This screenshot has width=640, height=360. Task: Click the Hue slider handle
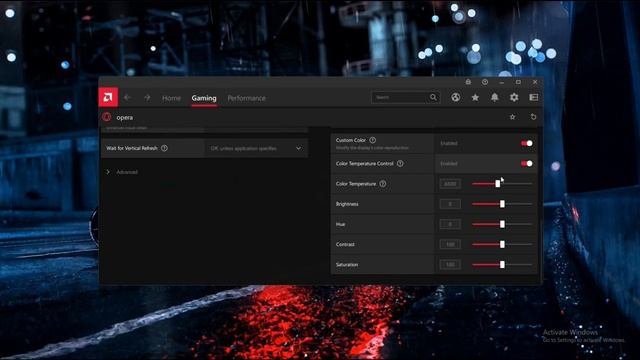pos(502,224)
